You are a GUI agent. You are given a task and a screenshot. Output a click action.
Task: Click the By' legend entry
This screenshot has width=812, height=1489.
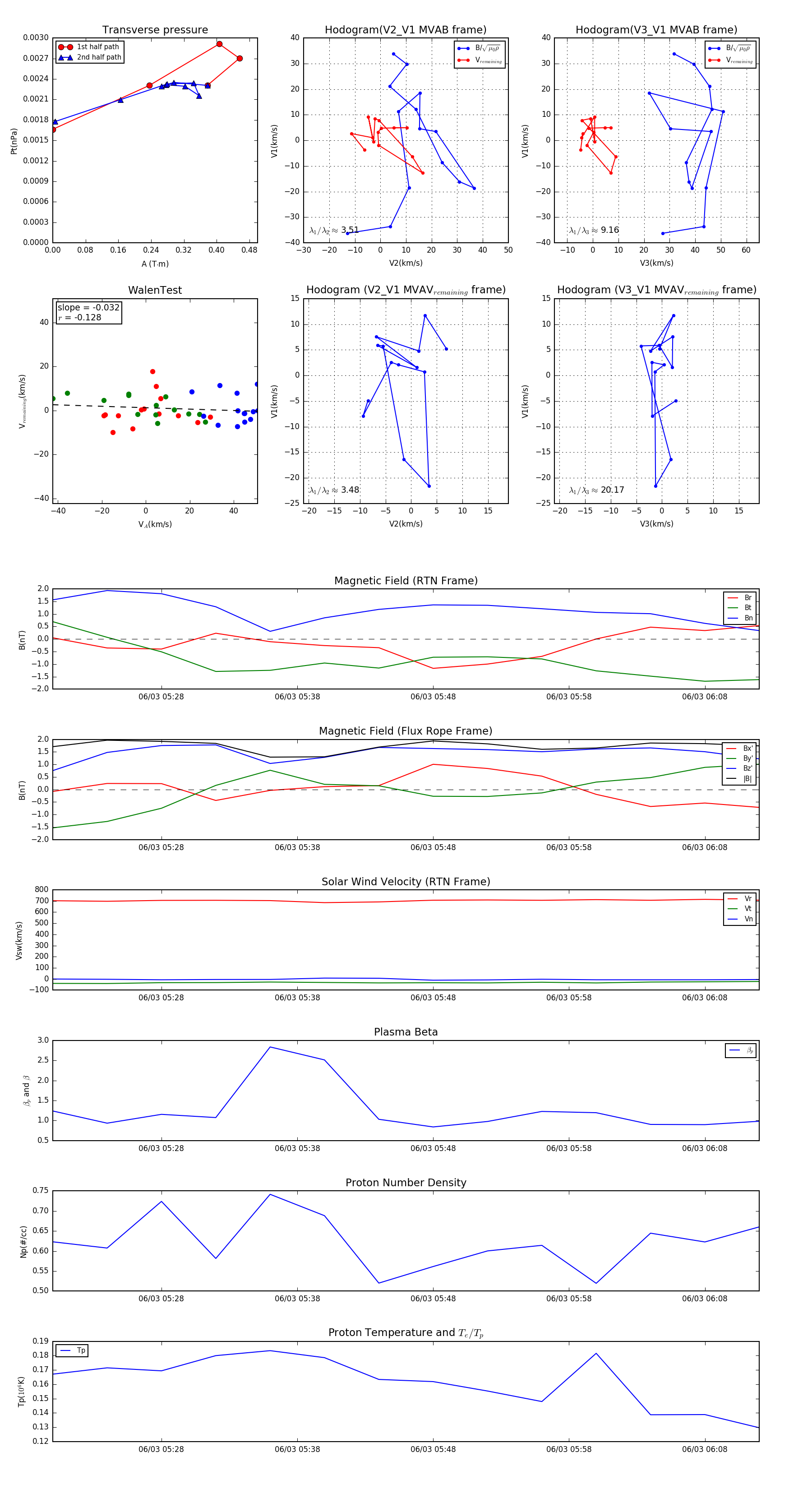coord(740,758)
